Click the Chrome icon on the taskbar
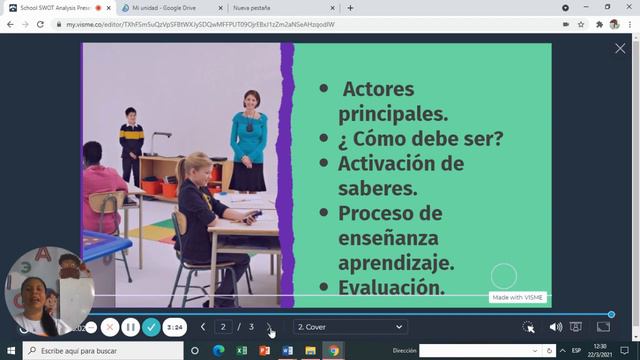The height and width of the screenshot is (360, 640). [334, 351]
